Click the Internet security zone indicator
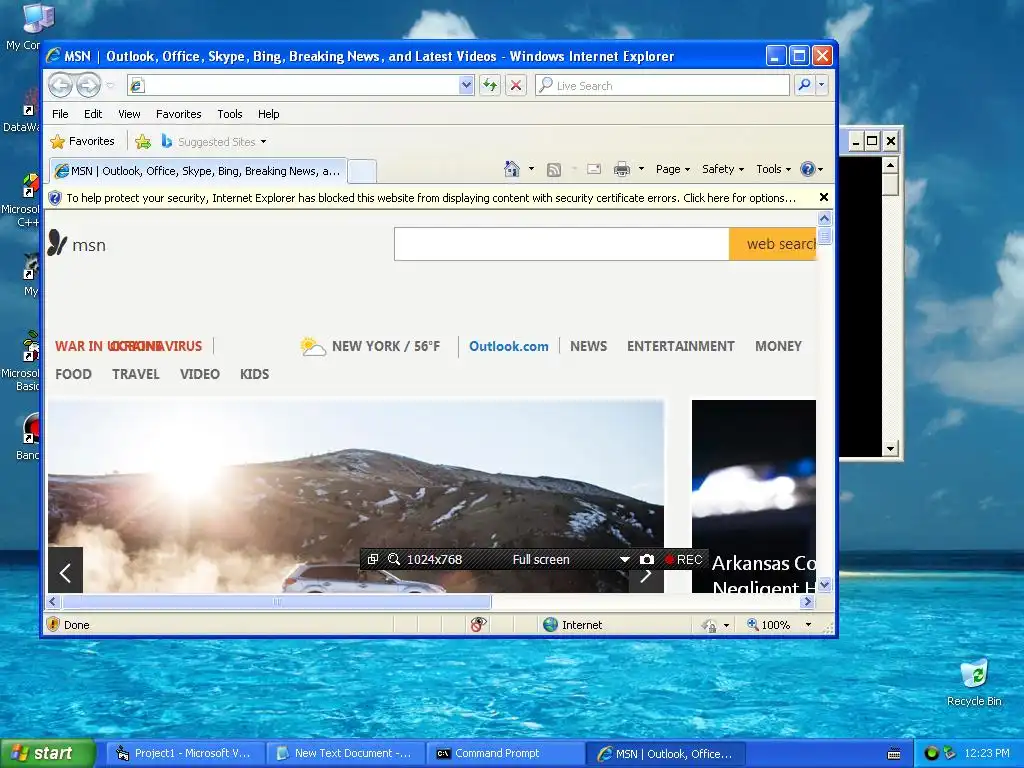Screen dimensions: 1024x768 pos(572,624)
